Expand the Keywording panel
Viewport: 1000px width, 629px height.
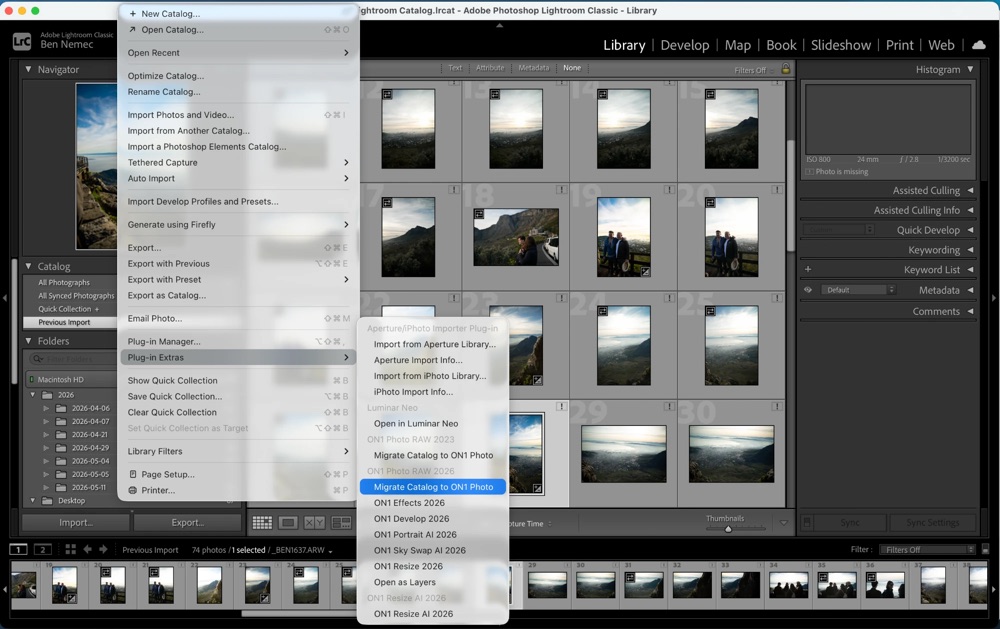click(x=970, y=249)
